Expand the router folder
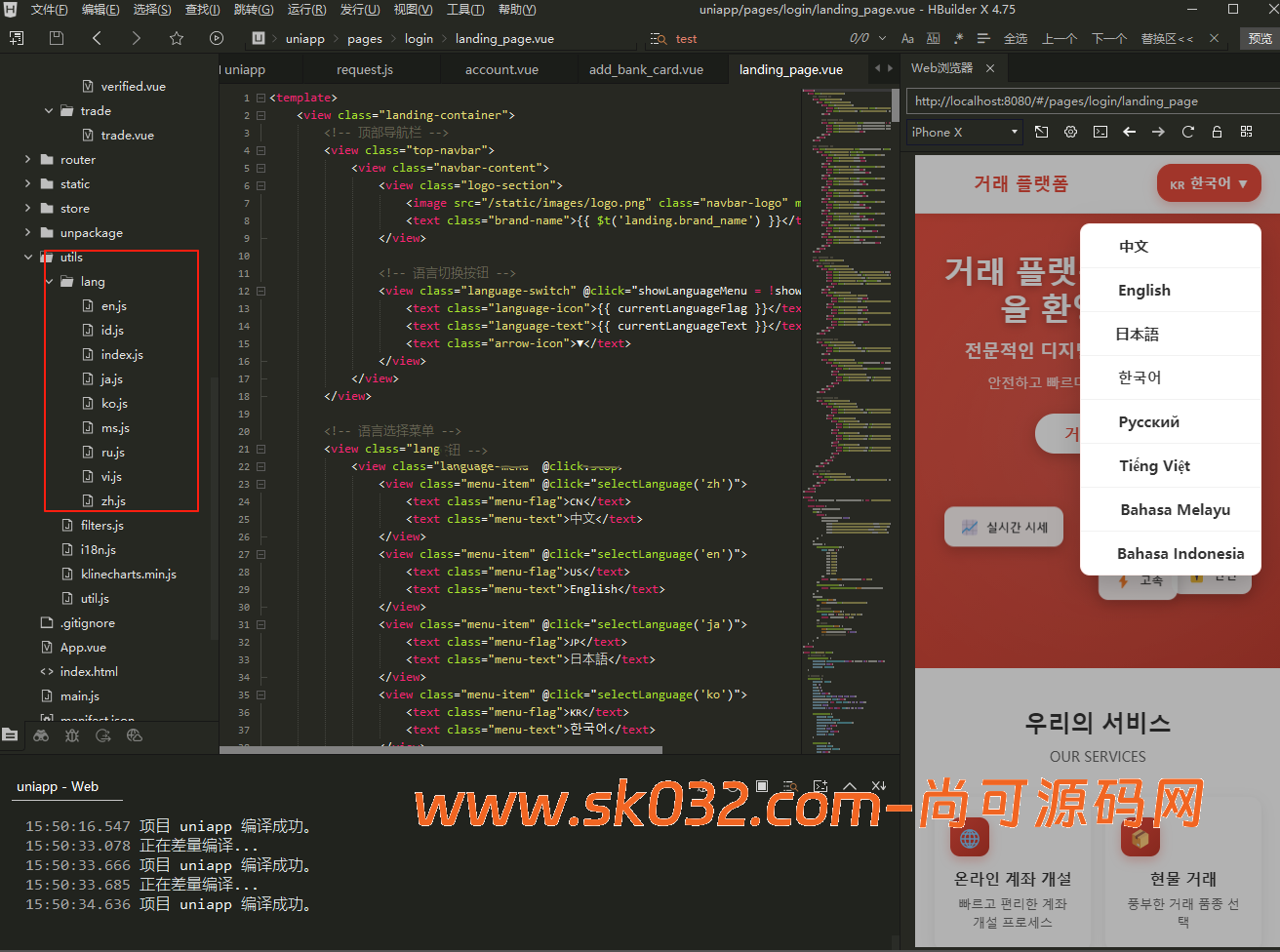1280x952 pixels. point(27,160)
